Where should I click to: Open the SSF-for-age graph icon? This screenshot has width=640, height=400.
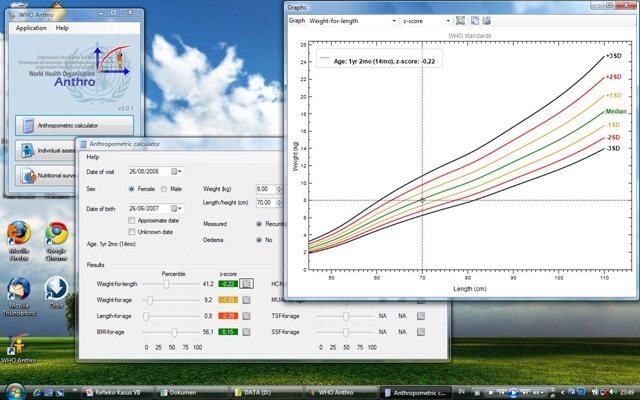point(421,331)
